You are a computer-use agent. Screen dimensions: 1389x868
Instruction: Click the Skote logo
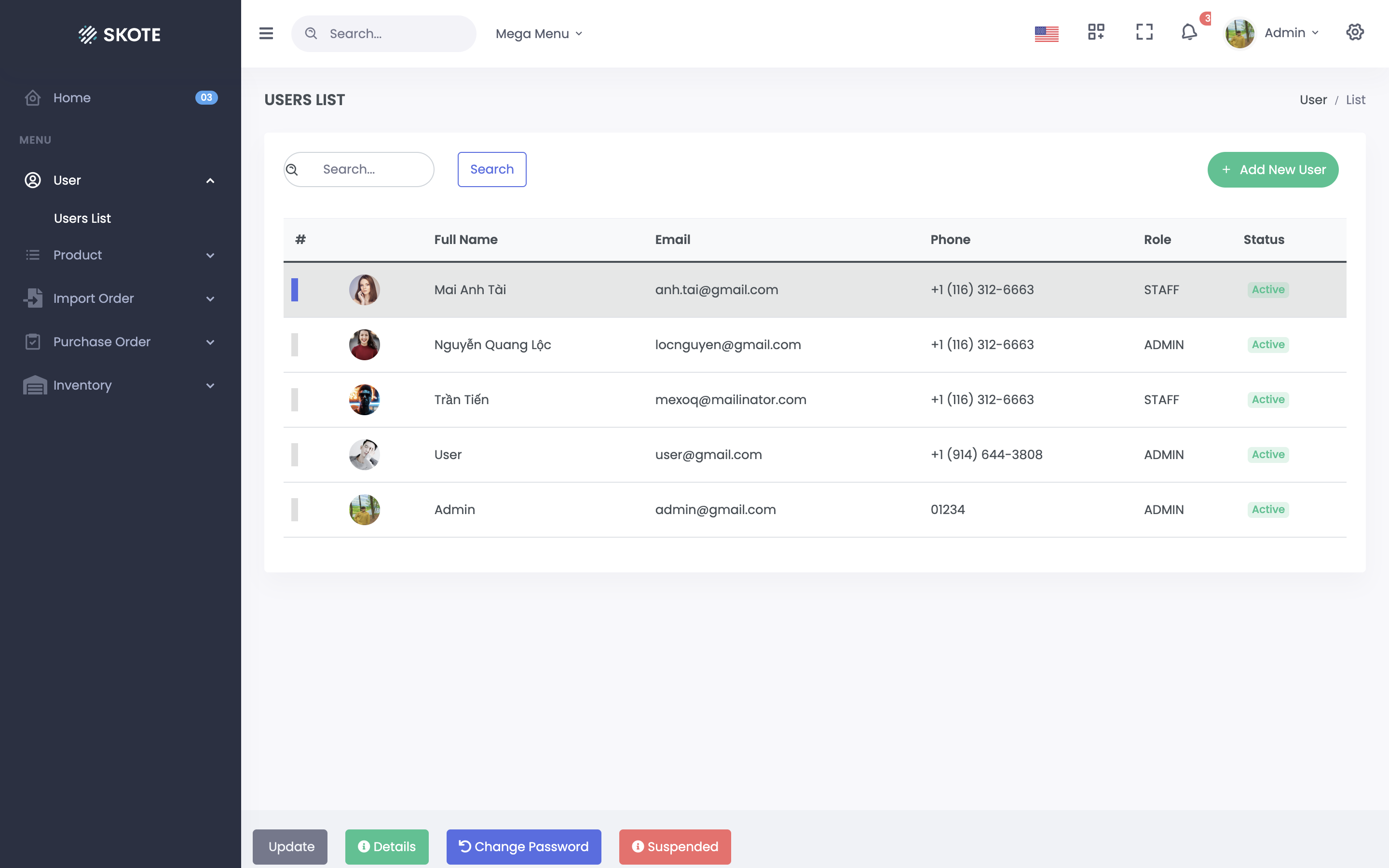pos(119,34)
